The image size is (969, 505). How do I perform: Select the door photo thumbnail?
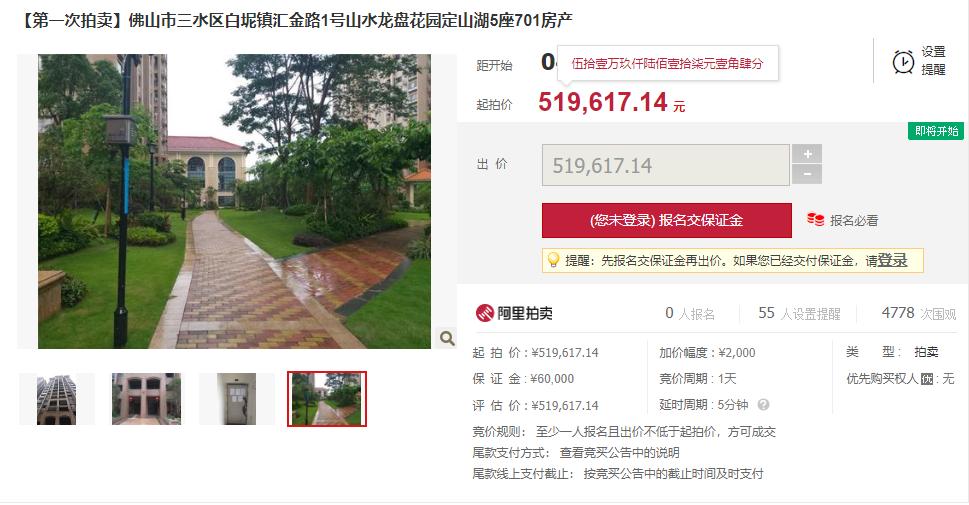(237, 399)
